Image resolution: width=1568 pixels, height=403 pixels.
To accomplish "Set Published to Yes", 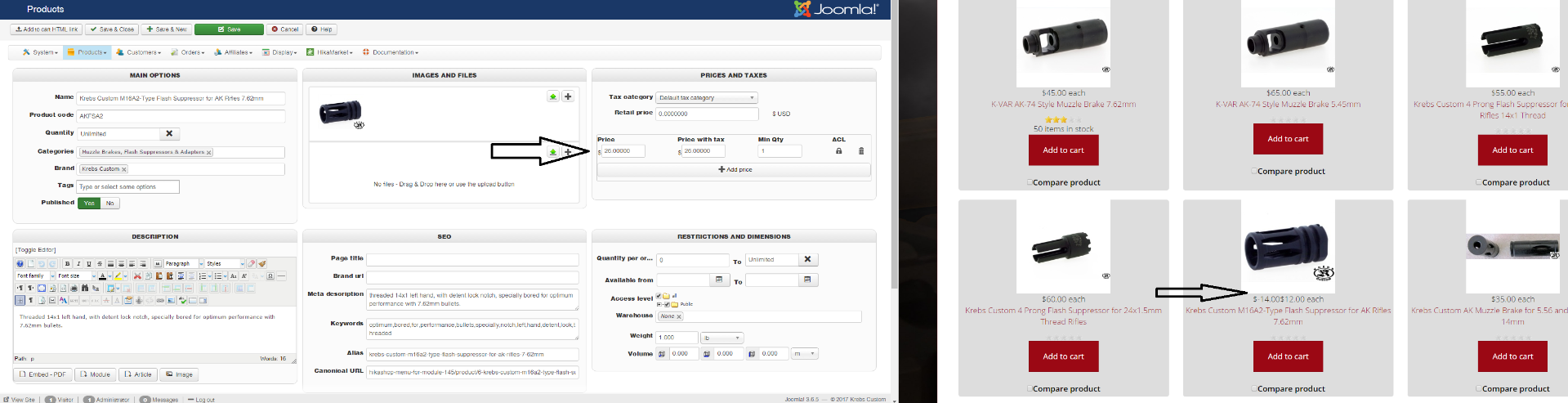I will [x=89, y=204].
